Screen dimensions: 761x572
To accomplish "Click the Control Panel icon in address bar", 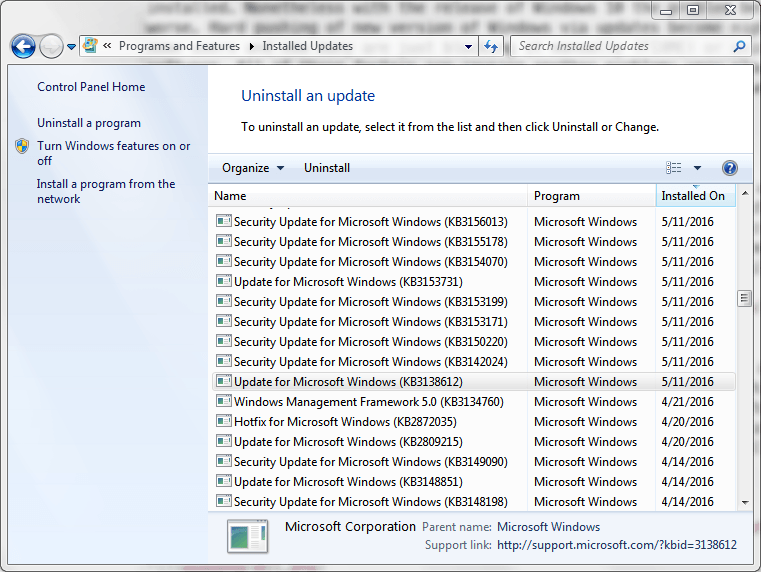I will point(90,46).
